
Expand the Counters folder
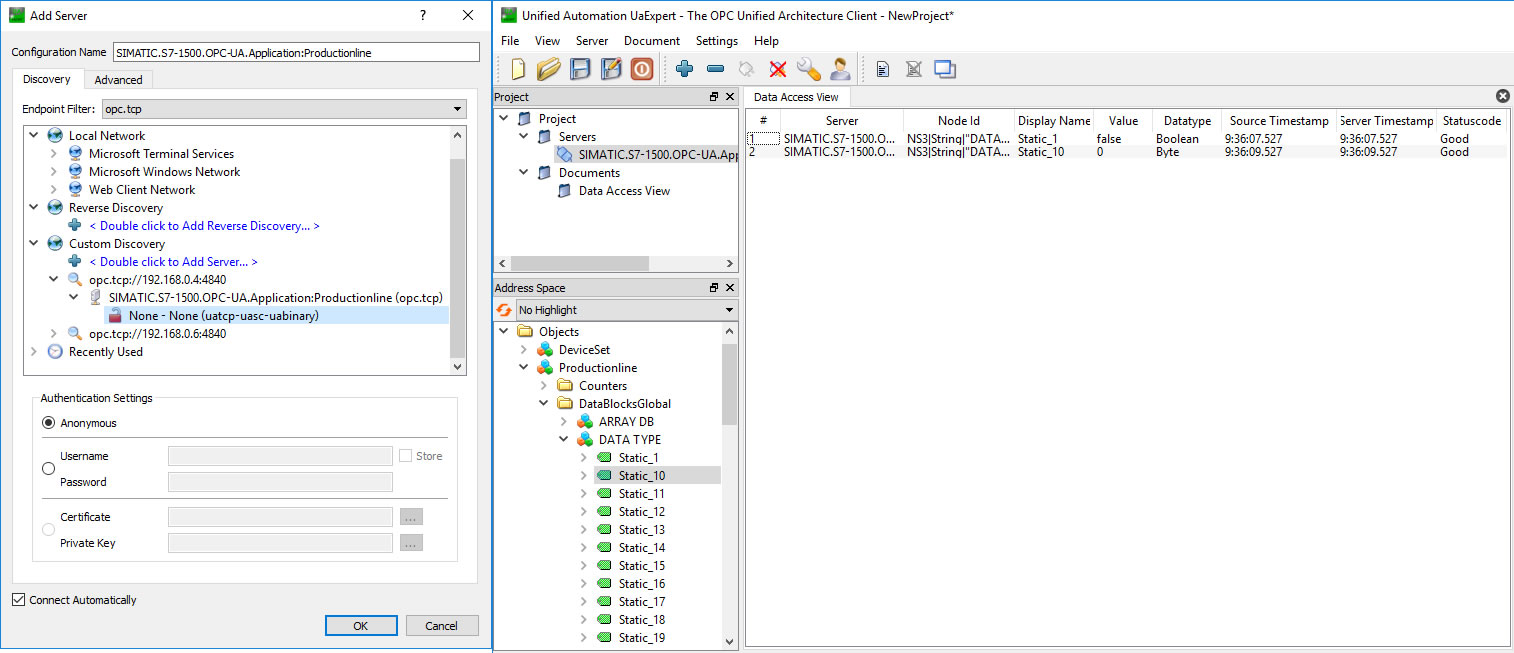pos(544,386)
